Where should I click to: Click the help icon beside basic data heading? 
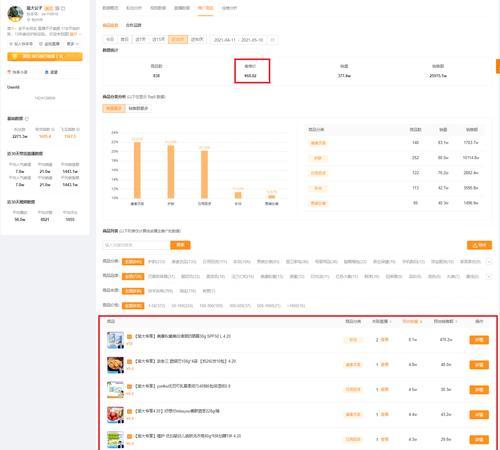click(x=27, y=119)
